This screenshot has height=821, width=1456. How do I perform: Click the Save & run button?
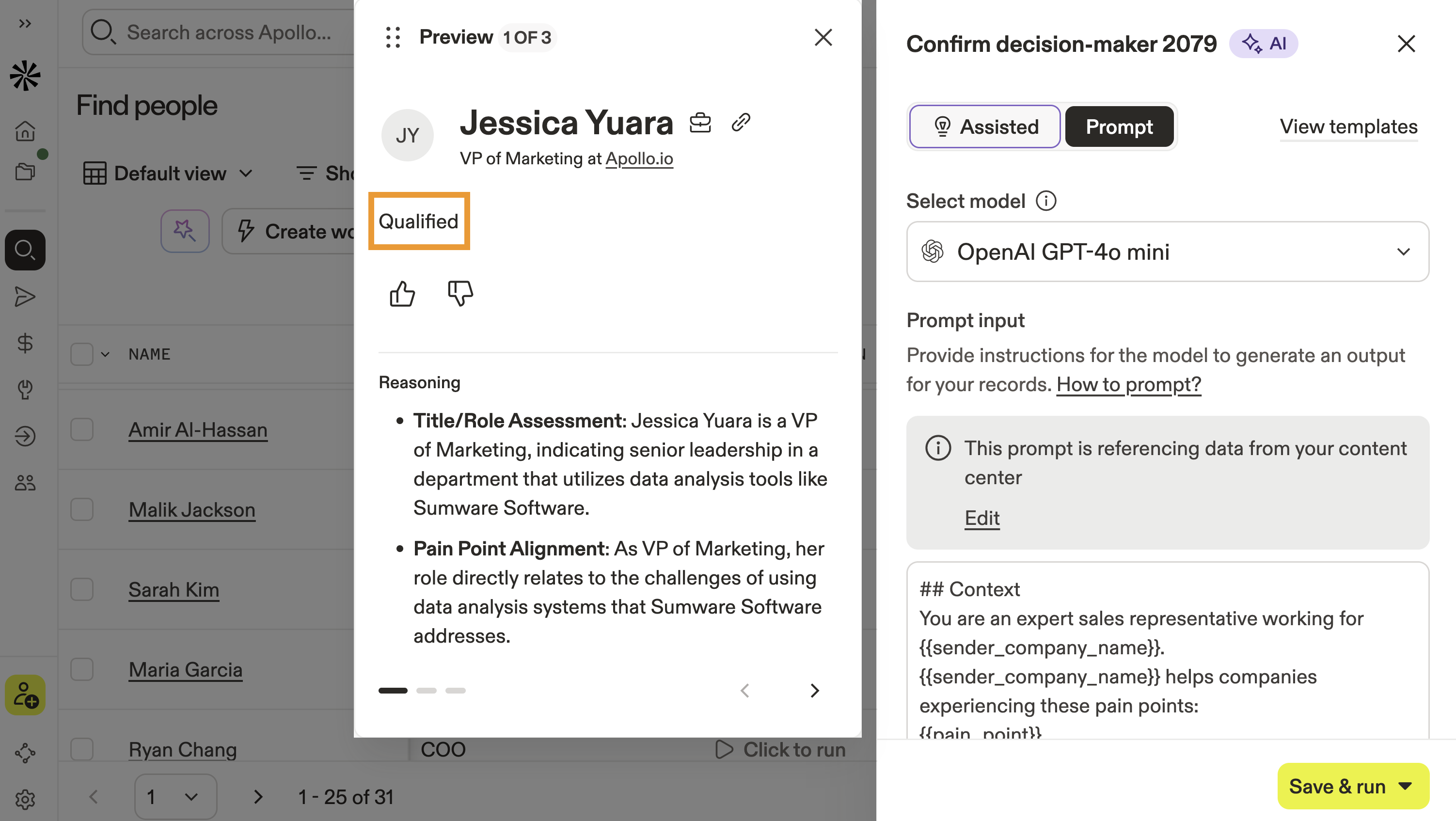pos(1337,786)
